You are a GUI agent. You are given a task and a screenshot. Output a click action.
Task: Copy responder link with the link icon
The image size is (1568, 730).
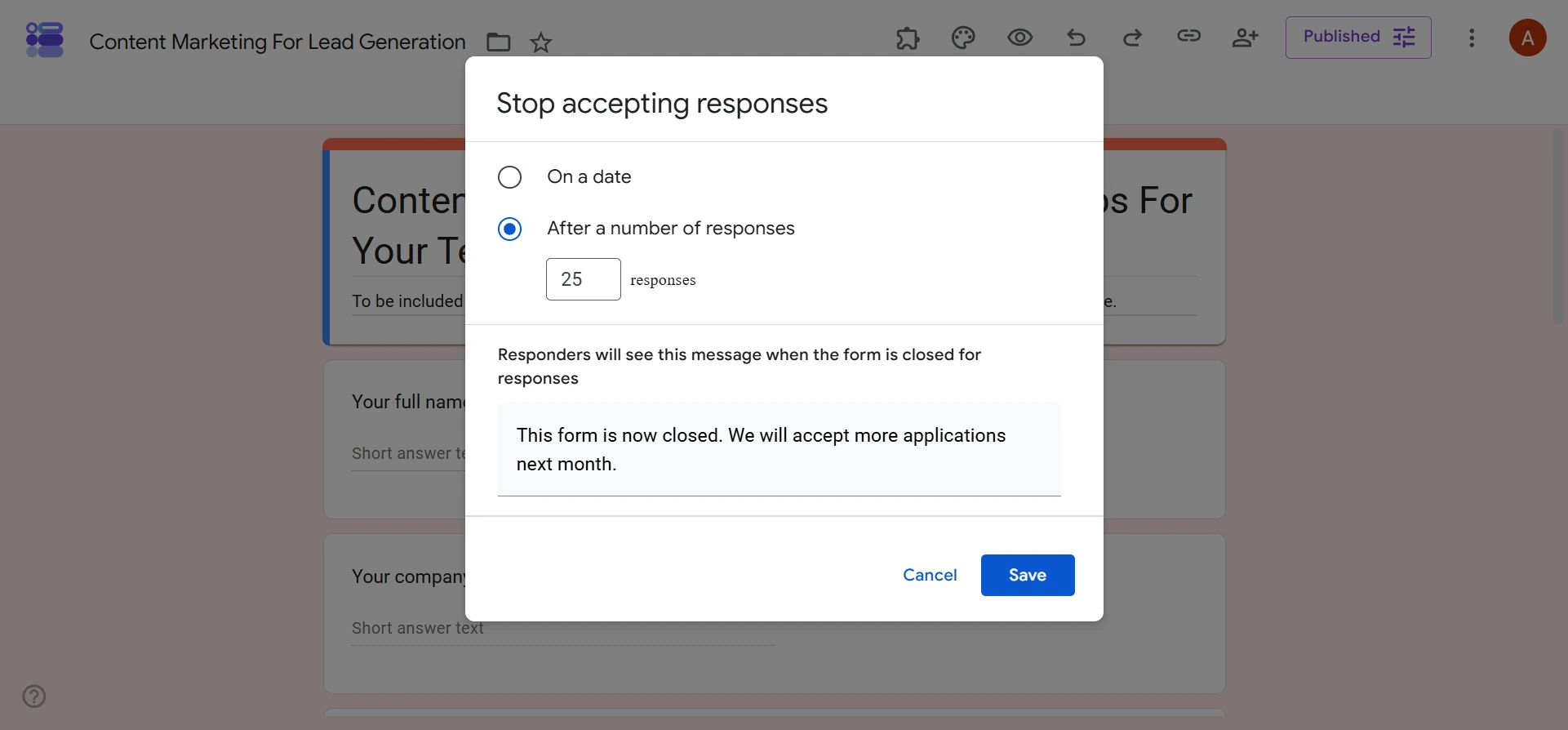pos(1188,36)
